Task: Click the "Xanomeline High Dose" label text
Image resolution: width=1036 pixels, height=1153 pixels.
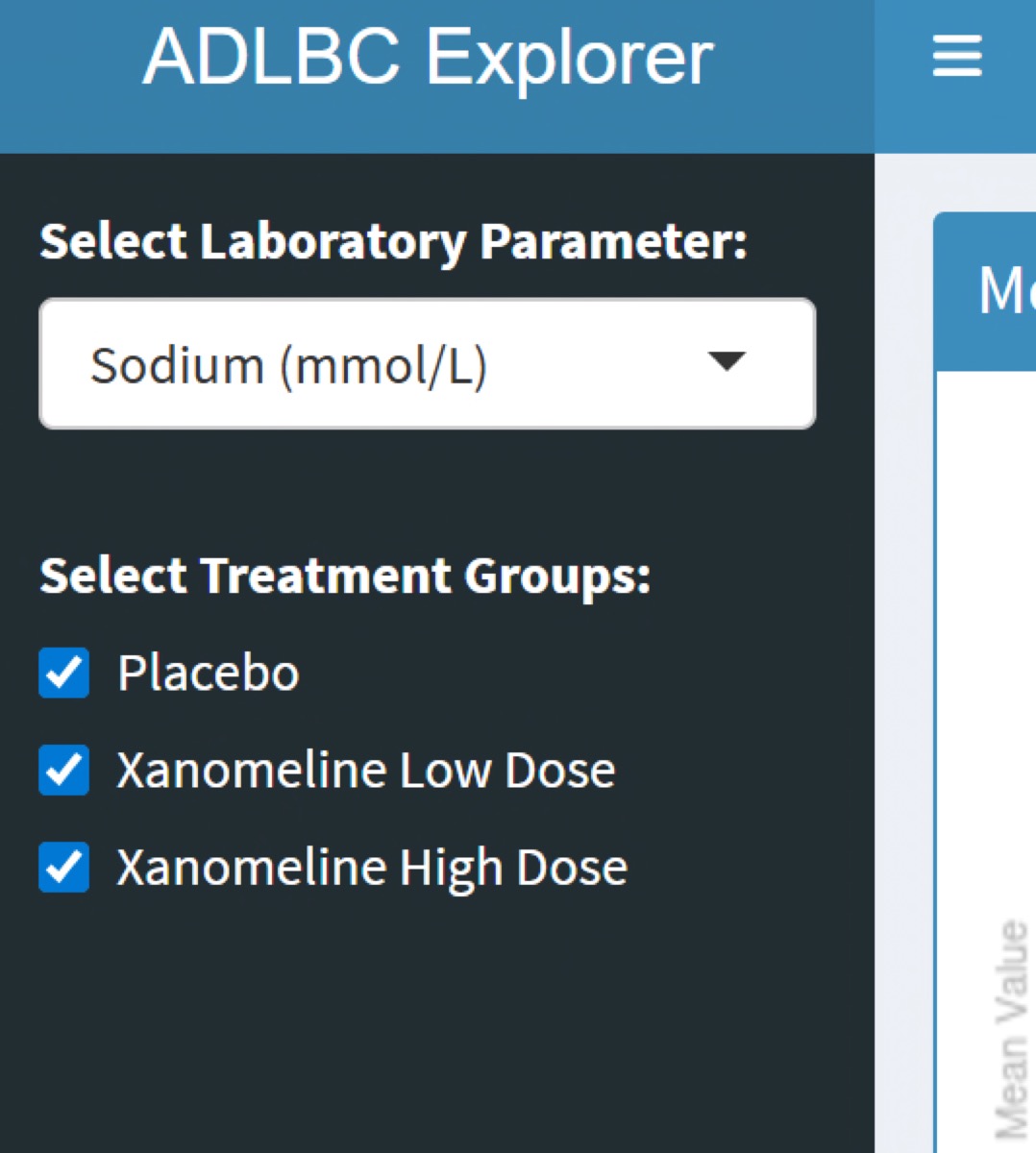Action: click(x=372, y=867)
